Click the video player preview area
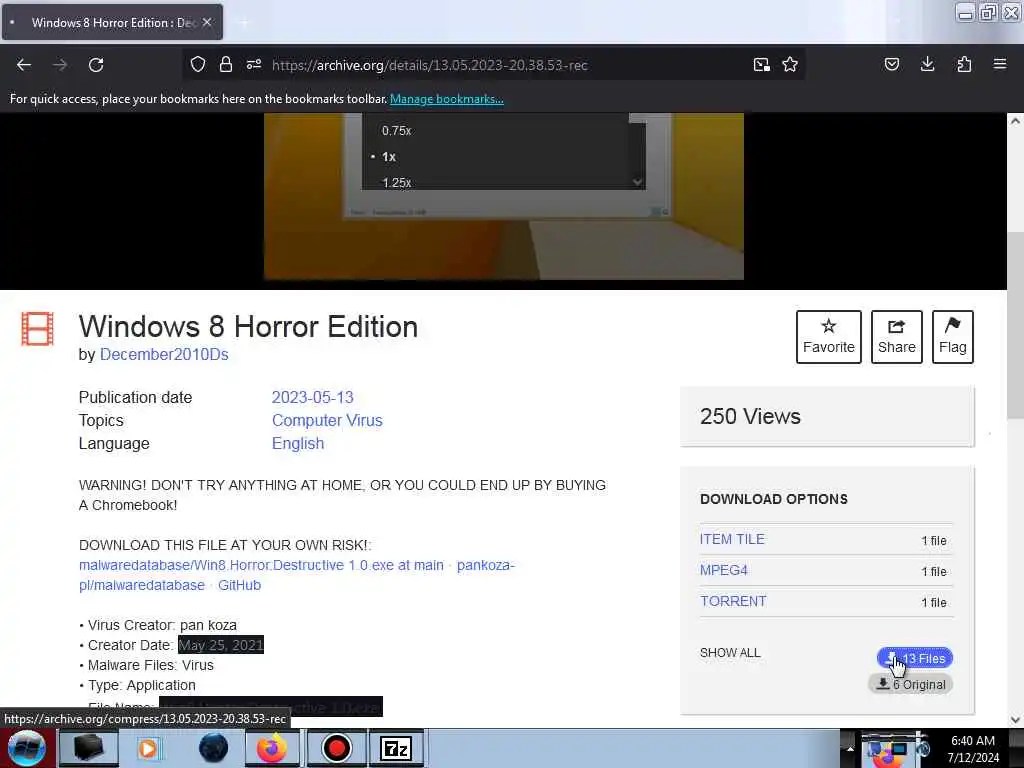The height and width of the screenshot is (768, 1024). 504,196
